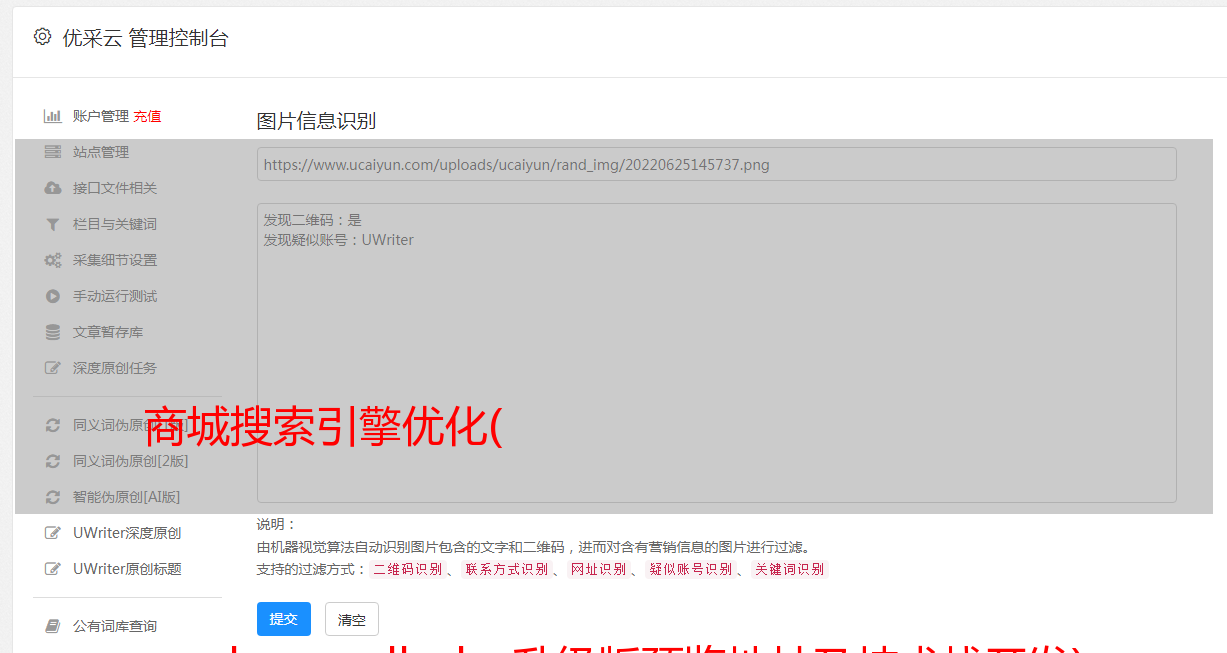Click the 网址识别 tag
Screen dimensions: 1227x653
598,569
